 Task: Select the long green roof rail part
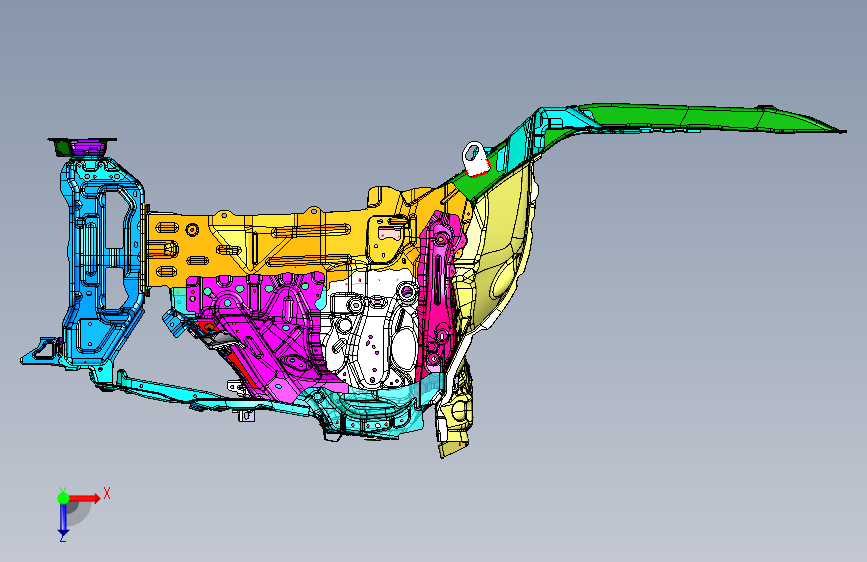coord(708,118)
